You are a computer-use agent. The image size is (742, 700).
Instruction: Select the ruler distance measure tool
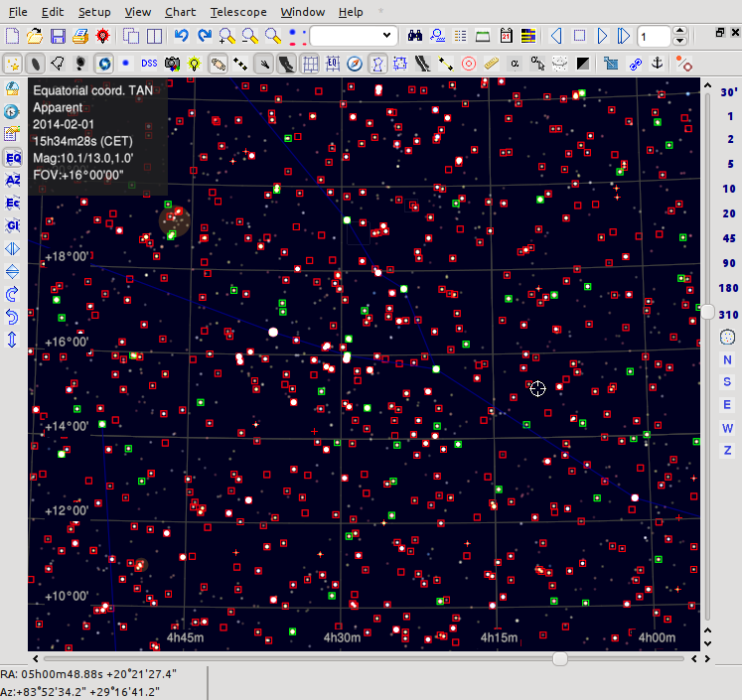491,63
